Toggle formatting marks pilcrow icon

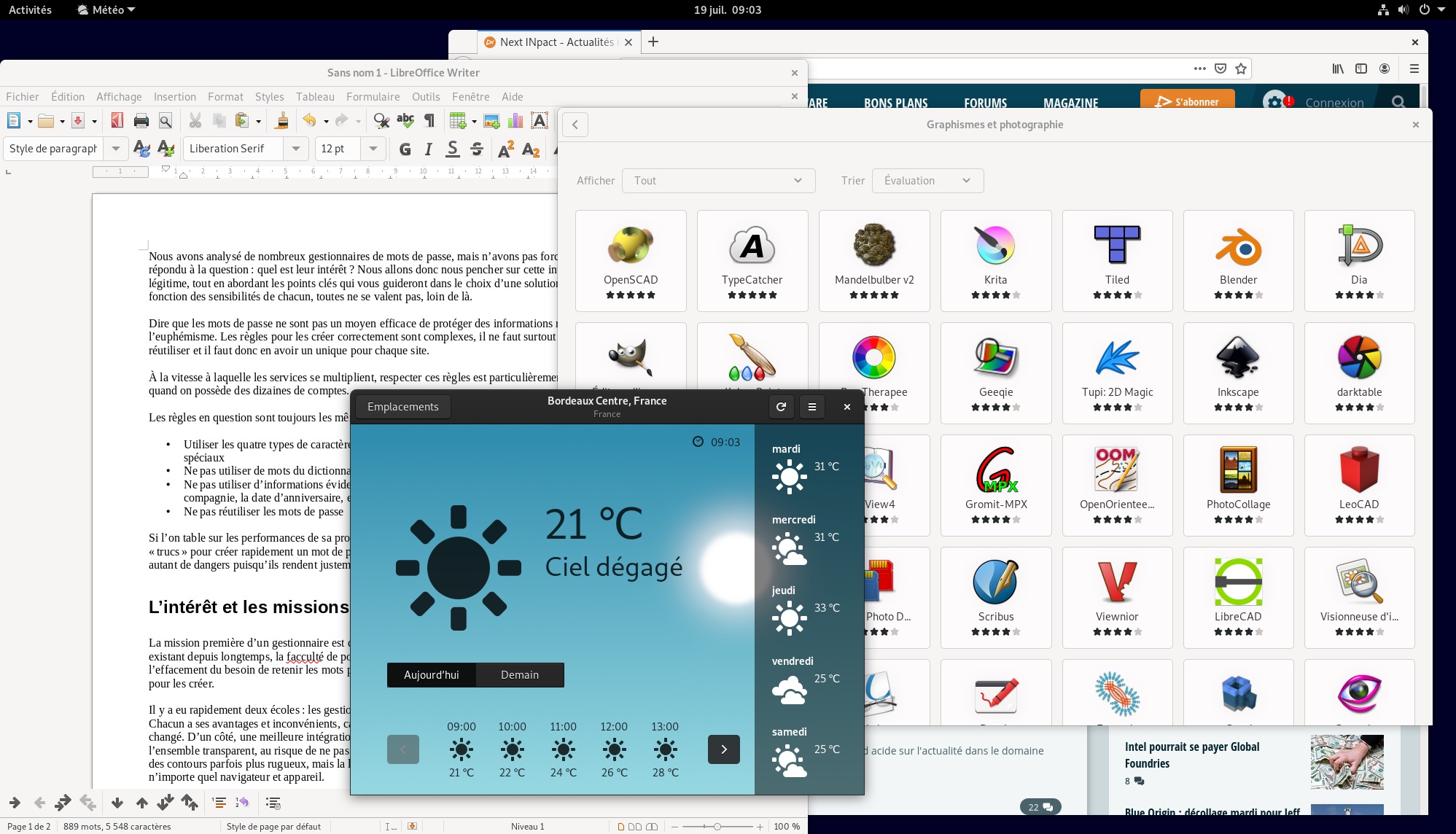(429, 121)
